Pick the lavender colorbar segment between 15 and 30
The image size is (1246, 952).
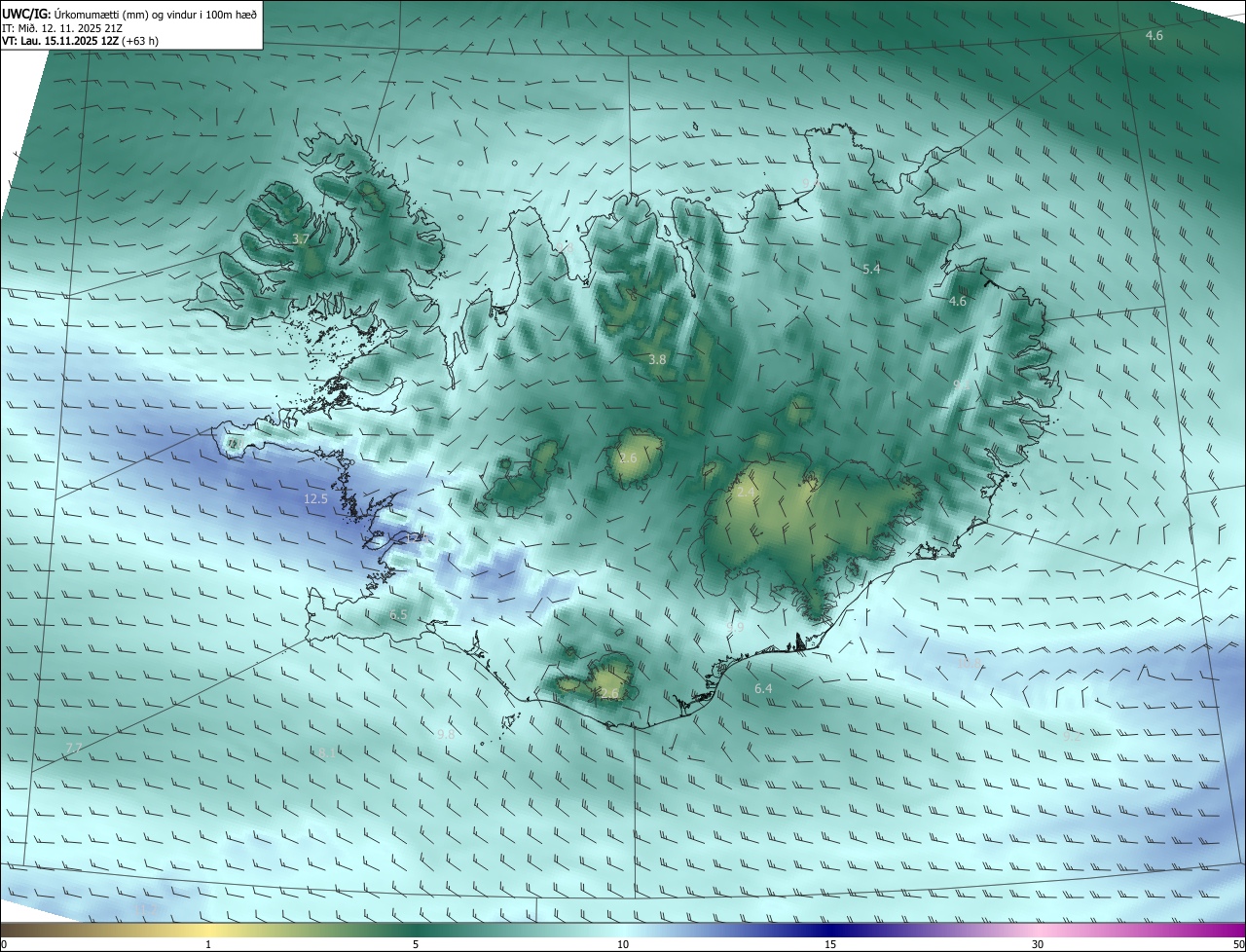pos(934,930)
